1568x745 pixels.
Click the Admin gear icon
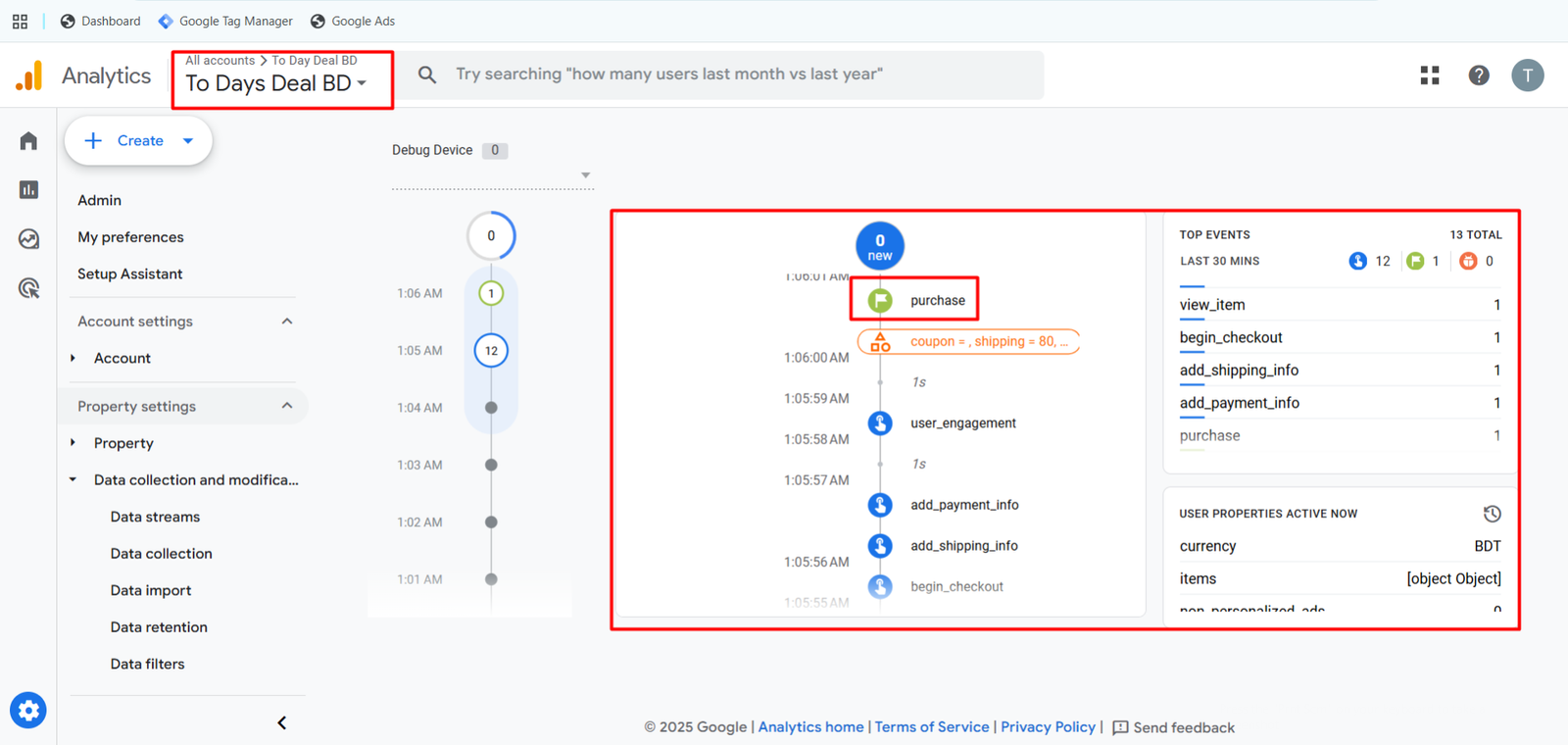tap(28, 710)
